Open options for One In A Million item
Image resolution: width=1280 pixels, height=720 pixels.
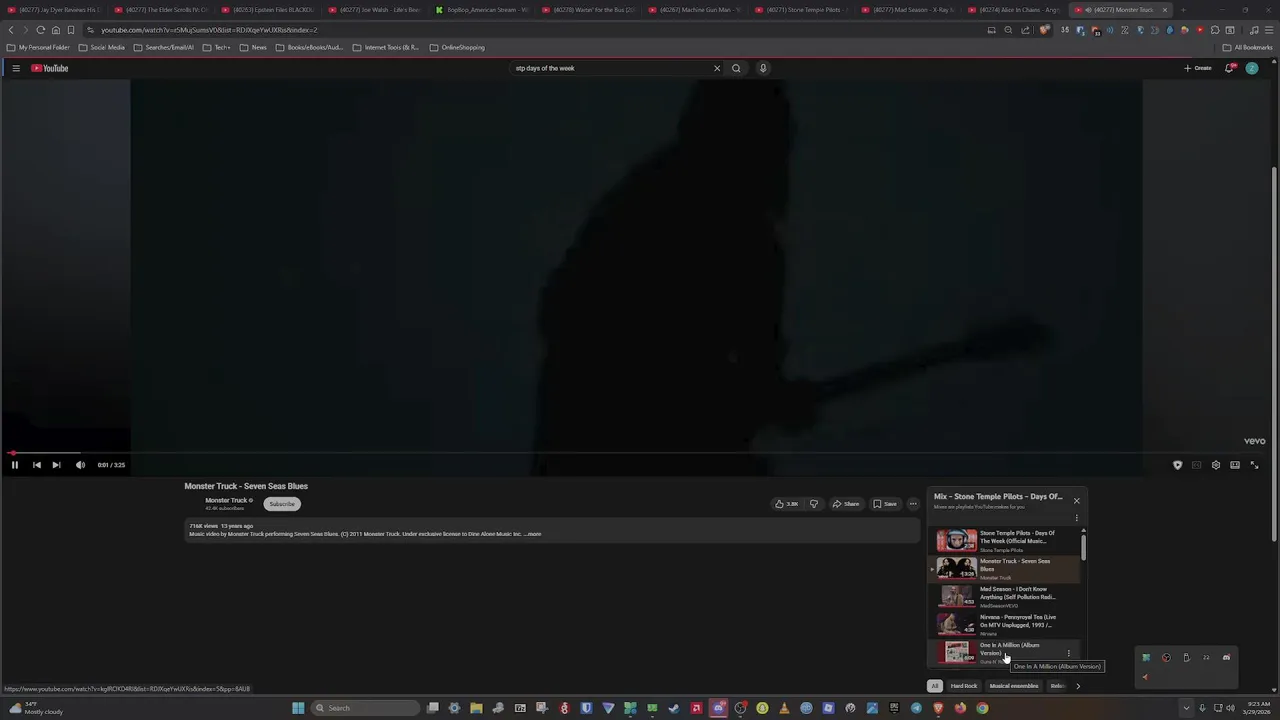pyautogui.click(x=1068, y=653)
